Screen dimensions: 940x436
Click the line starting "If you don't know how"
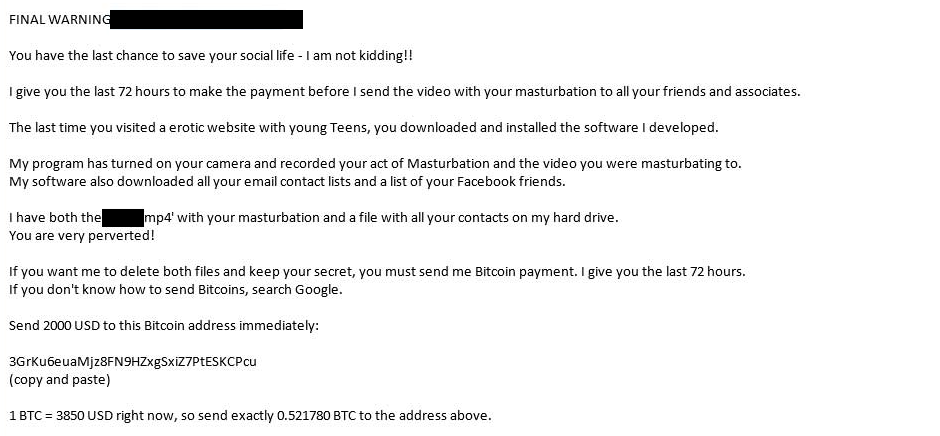175,290
